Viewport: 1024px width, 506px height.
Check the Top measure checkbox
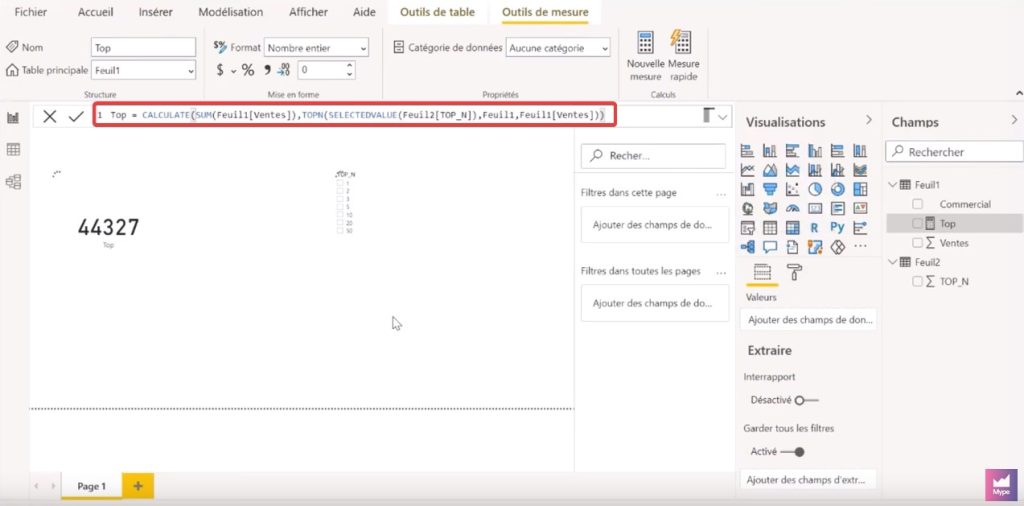917,223
